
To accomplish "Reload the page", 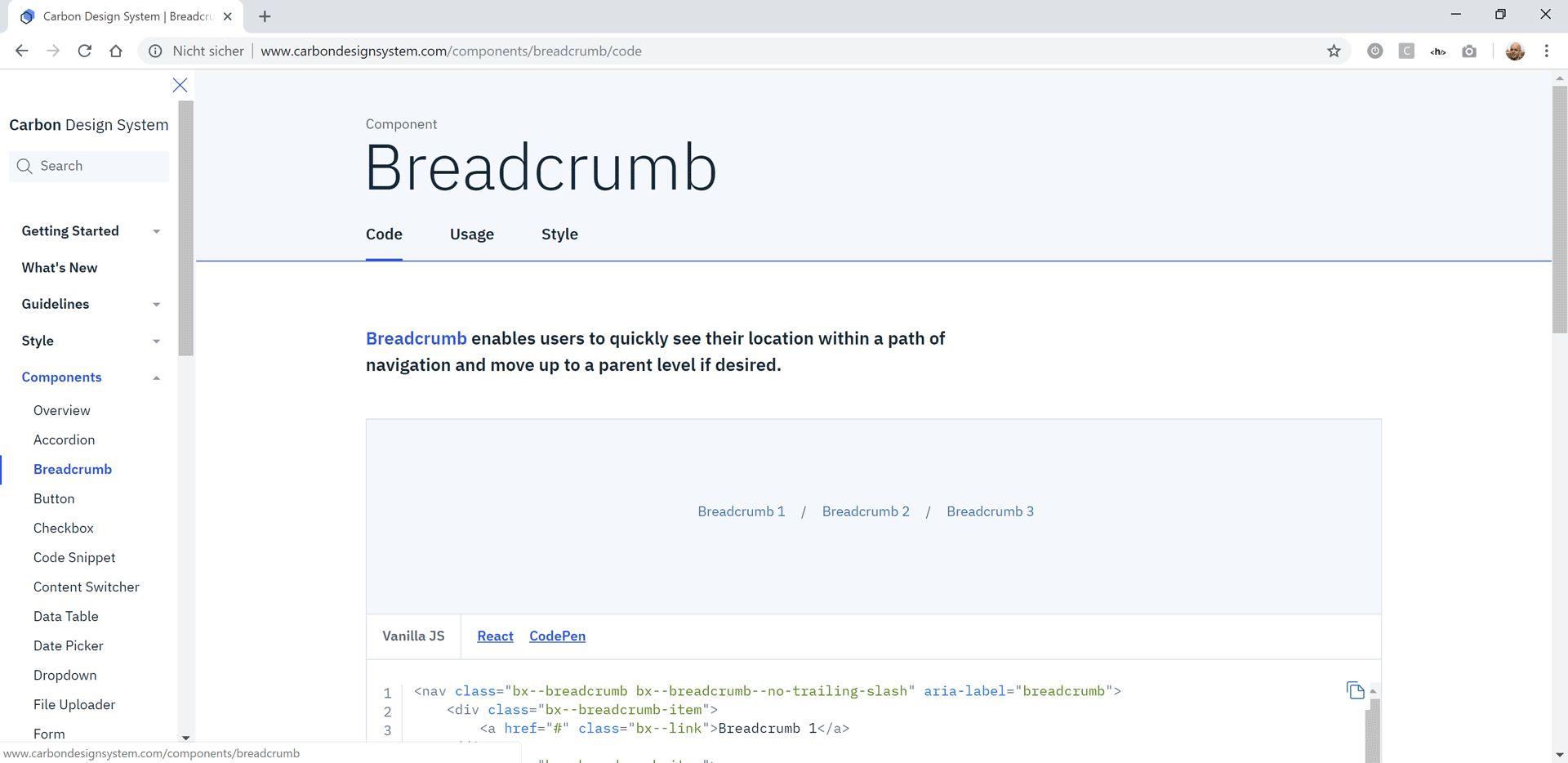I will click(x=84, y=51).
